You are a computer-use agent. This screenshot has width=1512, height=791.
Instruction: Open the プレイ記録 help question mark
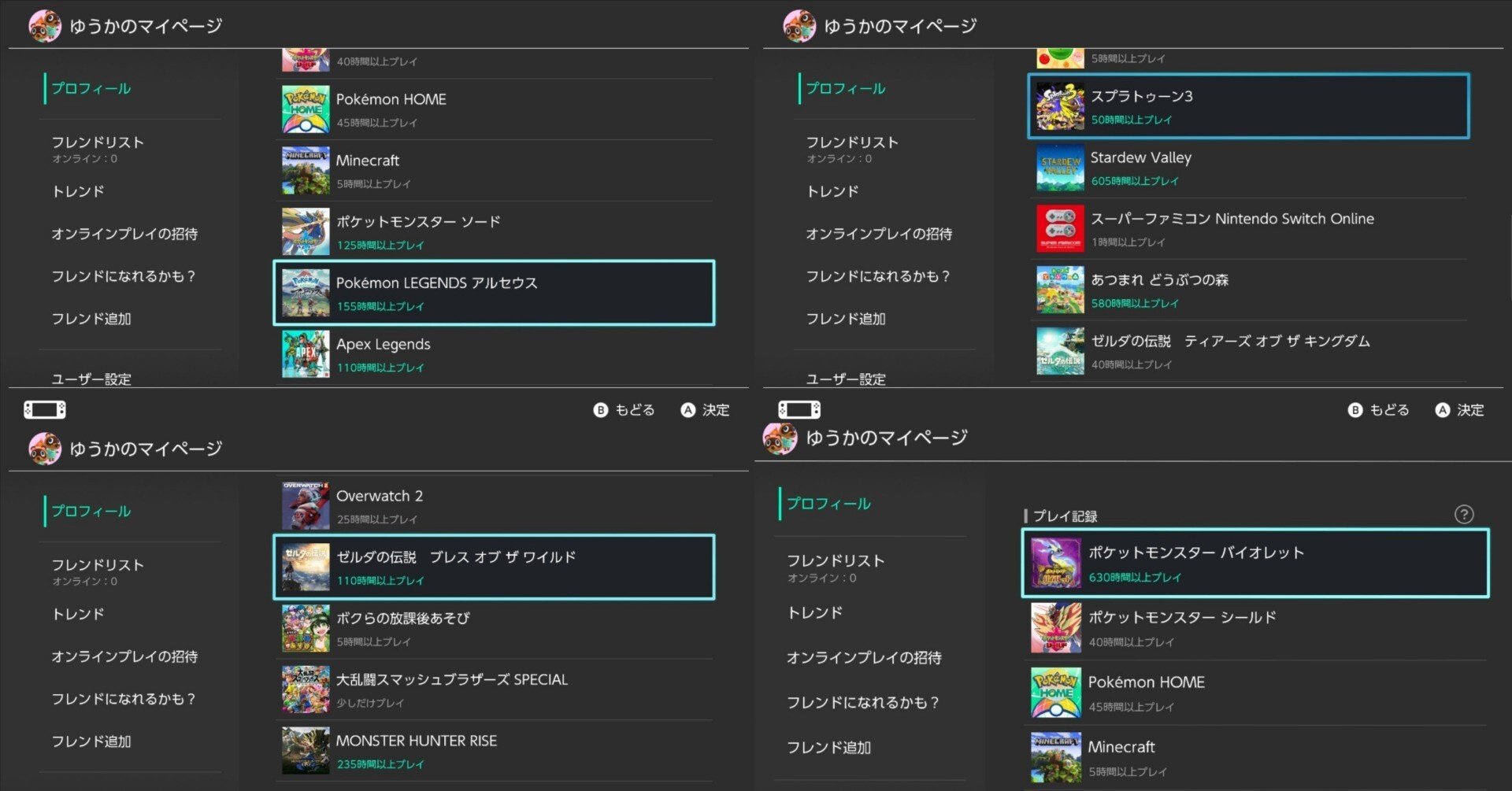coord(1465,515)
